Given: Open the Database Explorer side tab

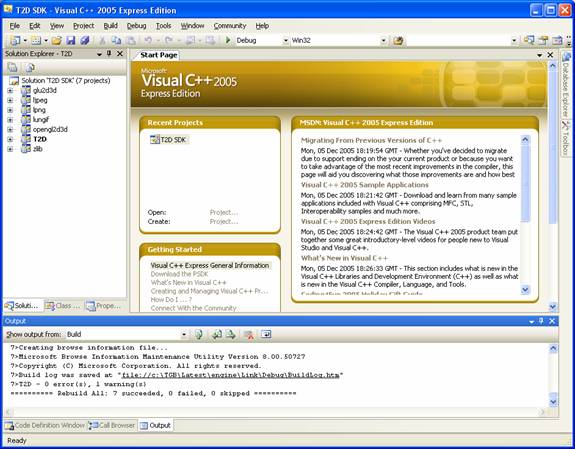Looking at the screenshot, I should pyautogui.click(x=566, y=84).
